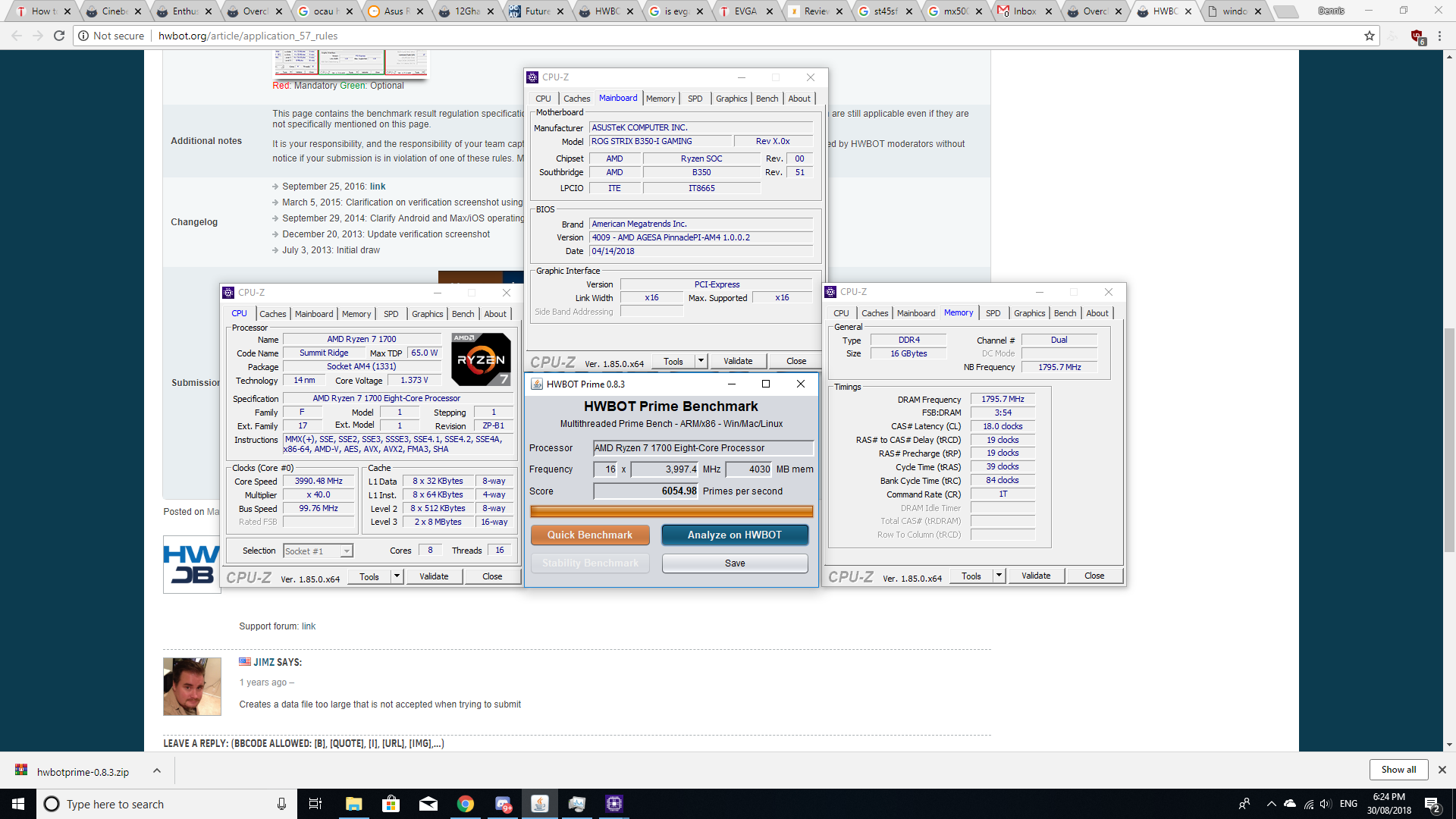Image resolution: width=1456 pixels, height=819 pixels.
Task: Open CPU-Z purple icon in taskbar
Action: tap(614, 804)
